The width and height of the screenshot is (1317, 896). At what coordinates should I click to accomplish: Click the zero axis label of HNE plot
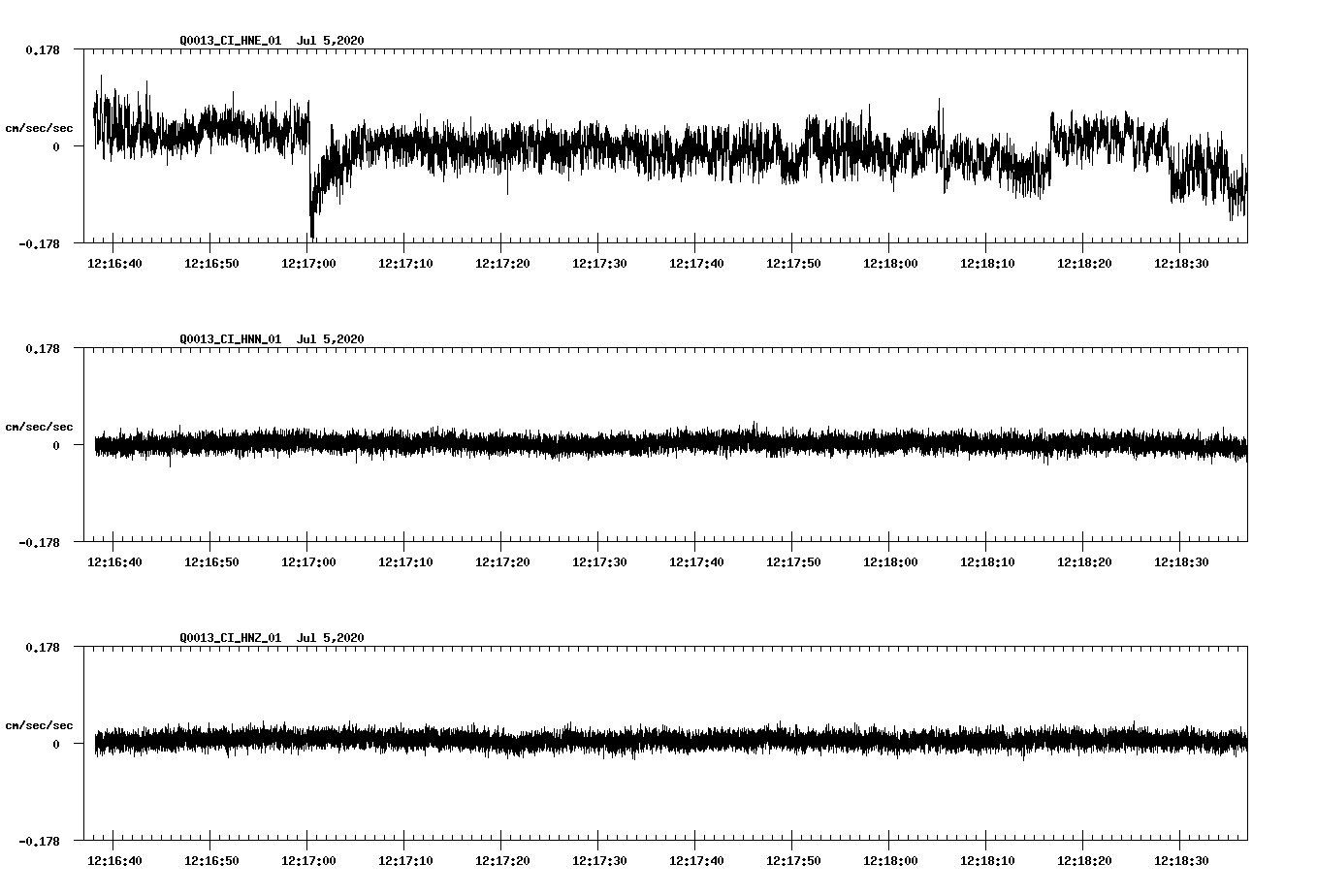pos(55,147)
